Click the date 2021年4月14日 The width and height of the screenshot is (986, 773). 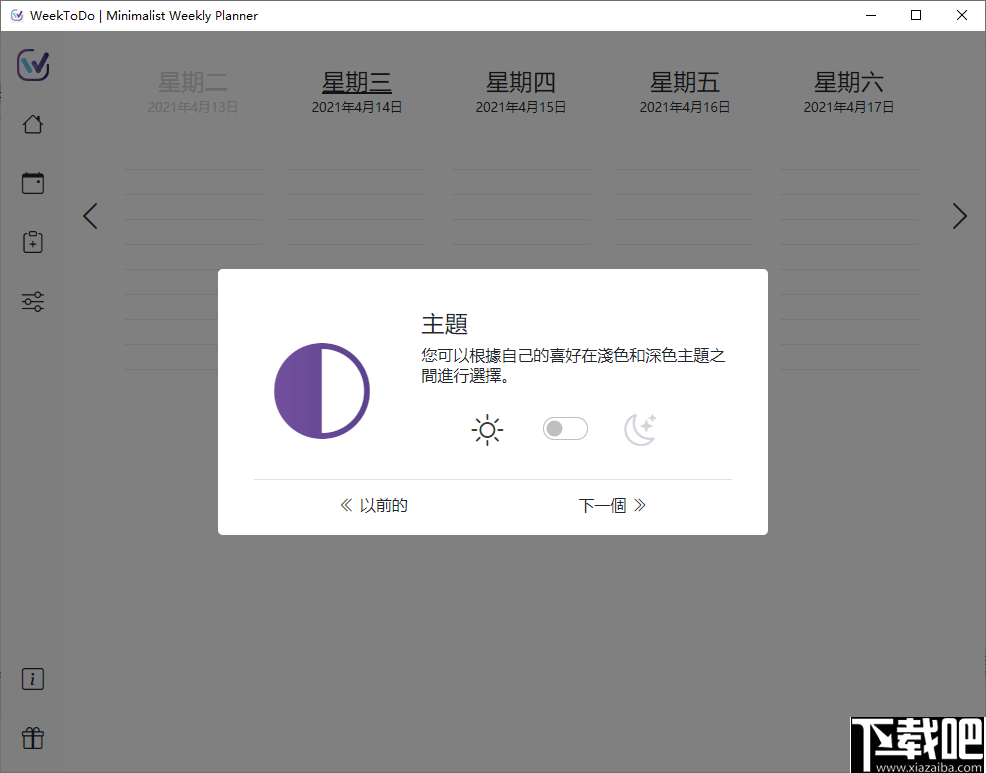[357, 108]
